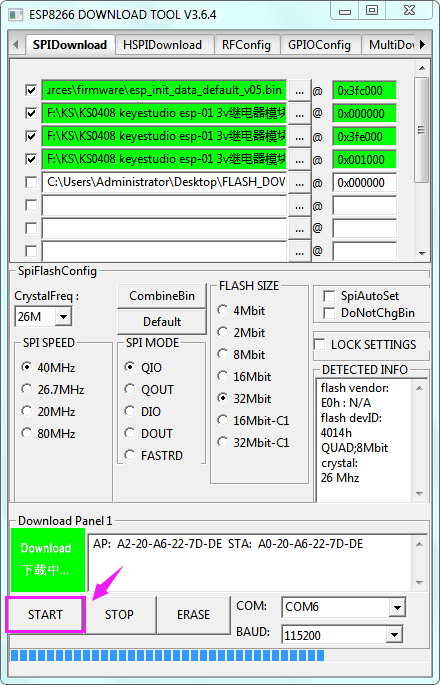This screenshot has height=685, width=440.
Task: Click the 0x001000 address field
Action: tap(364, 159)
